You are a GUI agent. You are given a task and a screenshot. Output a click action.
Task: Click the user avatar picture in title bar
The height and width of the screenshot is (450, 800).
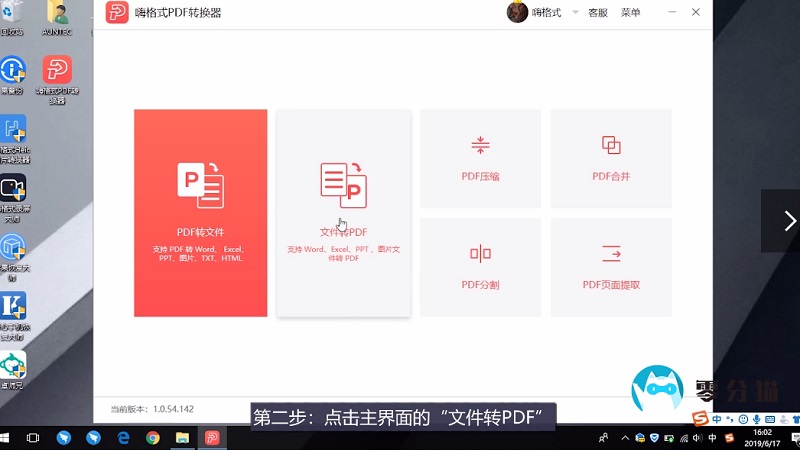[x=517, y=13]
